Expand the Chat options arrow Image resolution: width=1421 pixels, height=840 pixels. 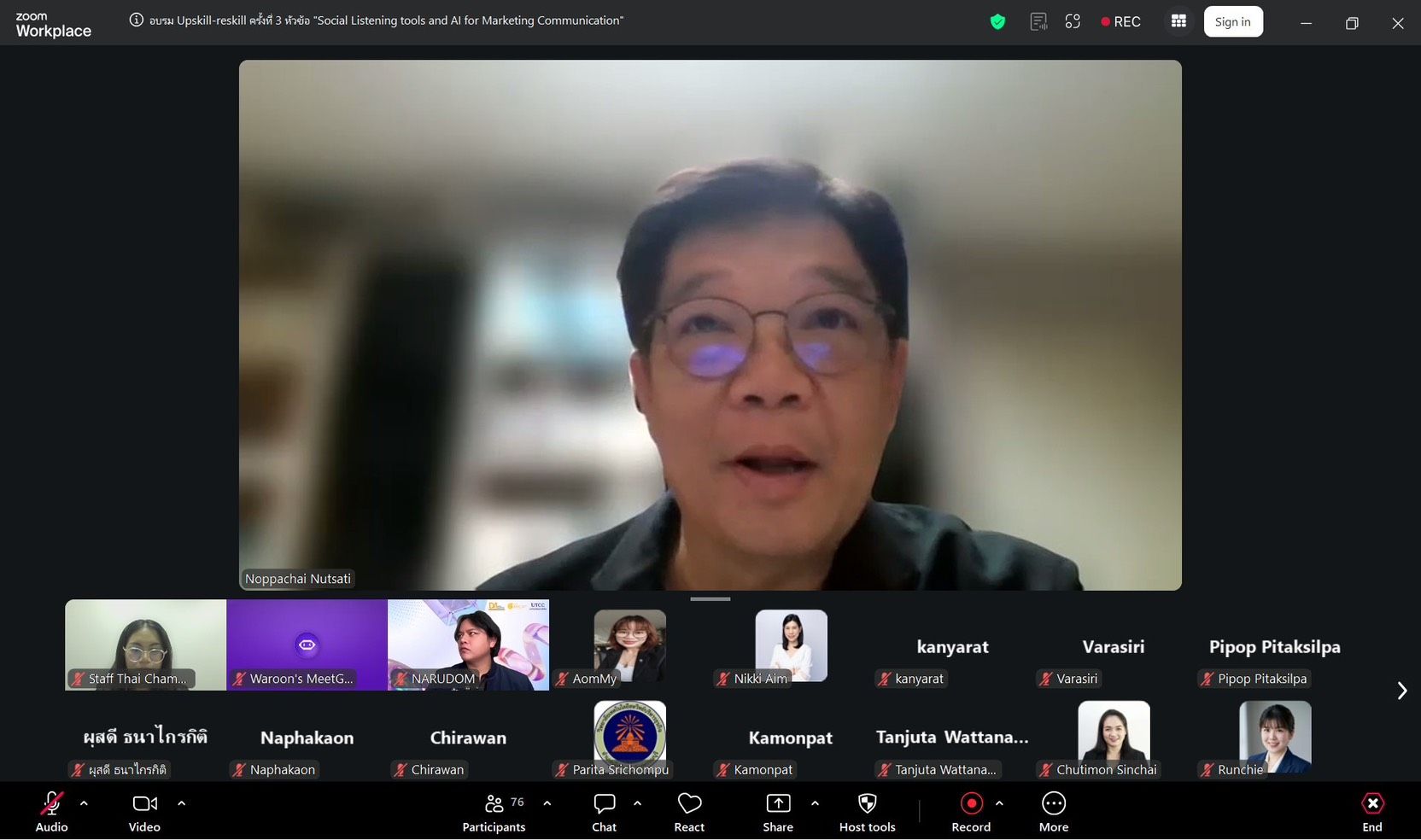point(637,803)
